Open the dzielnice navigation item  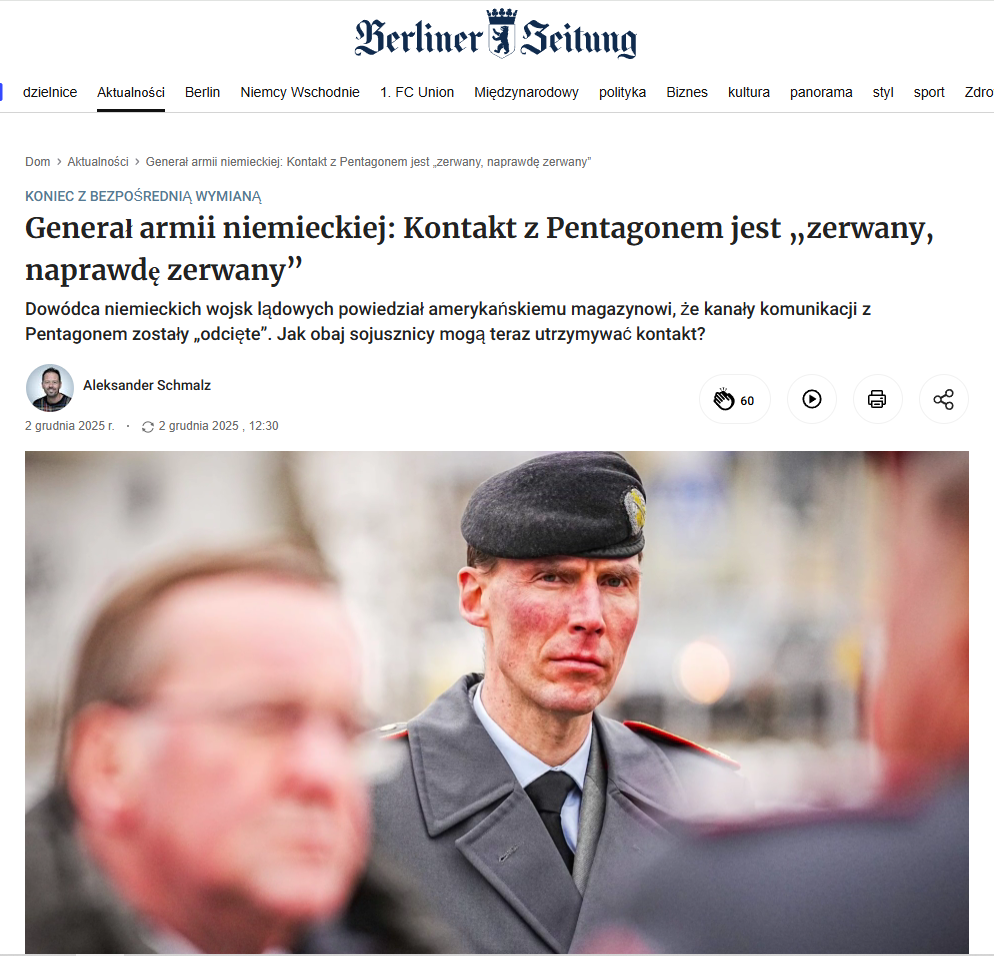click(x=50, y=93)
